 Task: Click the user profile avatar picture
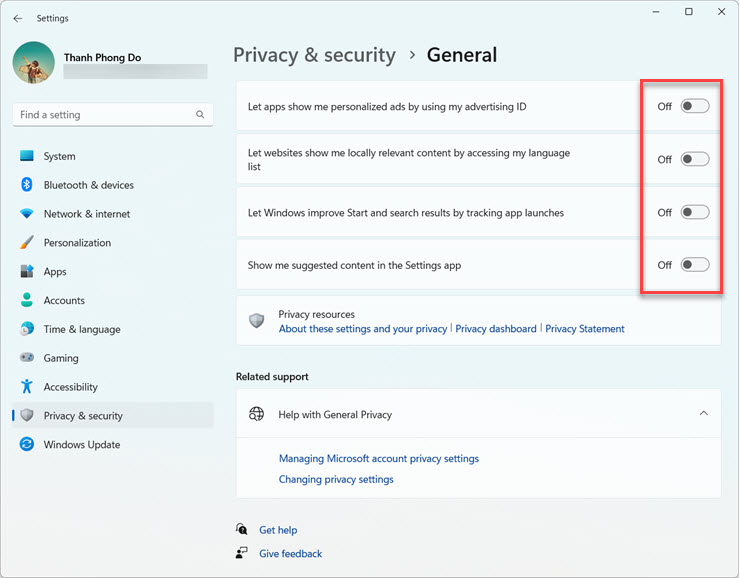point(34,63)
